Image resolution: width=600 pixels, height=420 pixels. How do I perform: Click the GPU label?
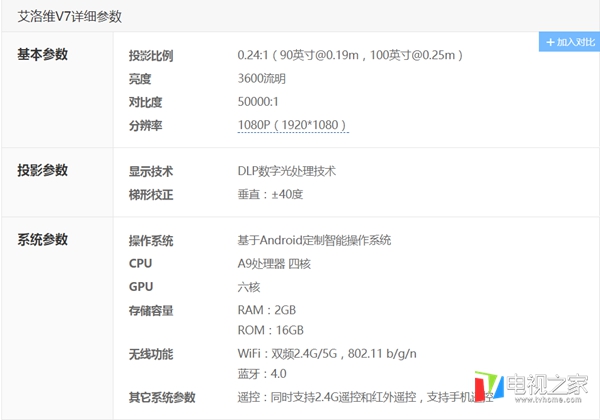point(141,287)
